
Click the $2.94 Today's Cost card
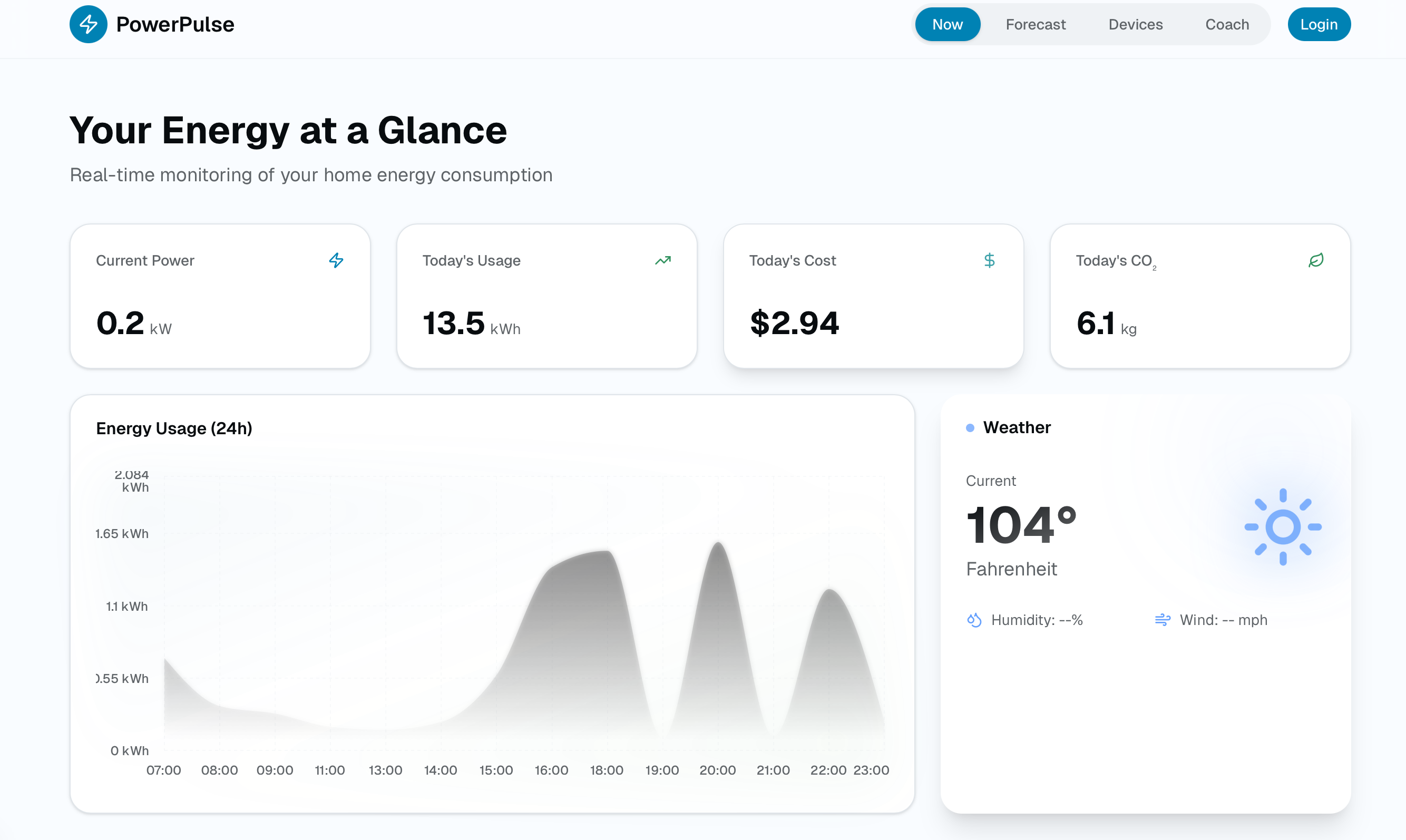[873, 296]
